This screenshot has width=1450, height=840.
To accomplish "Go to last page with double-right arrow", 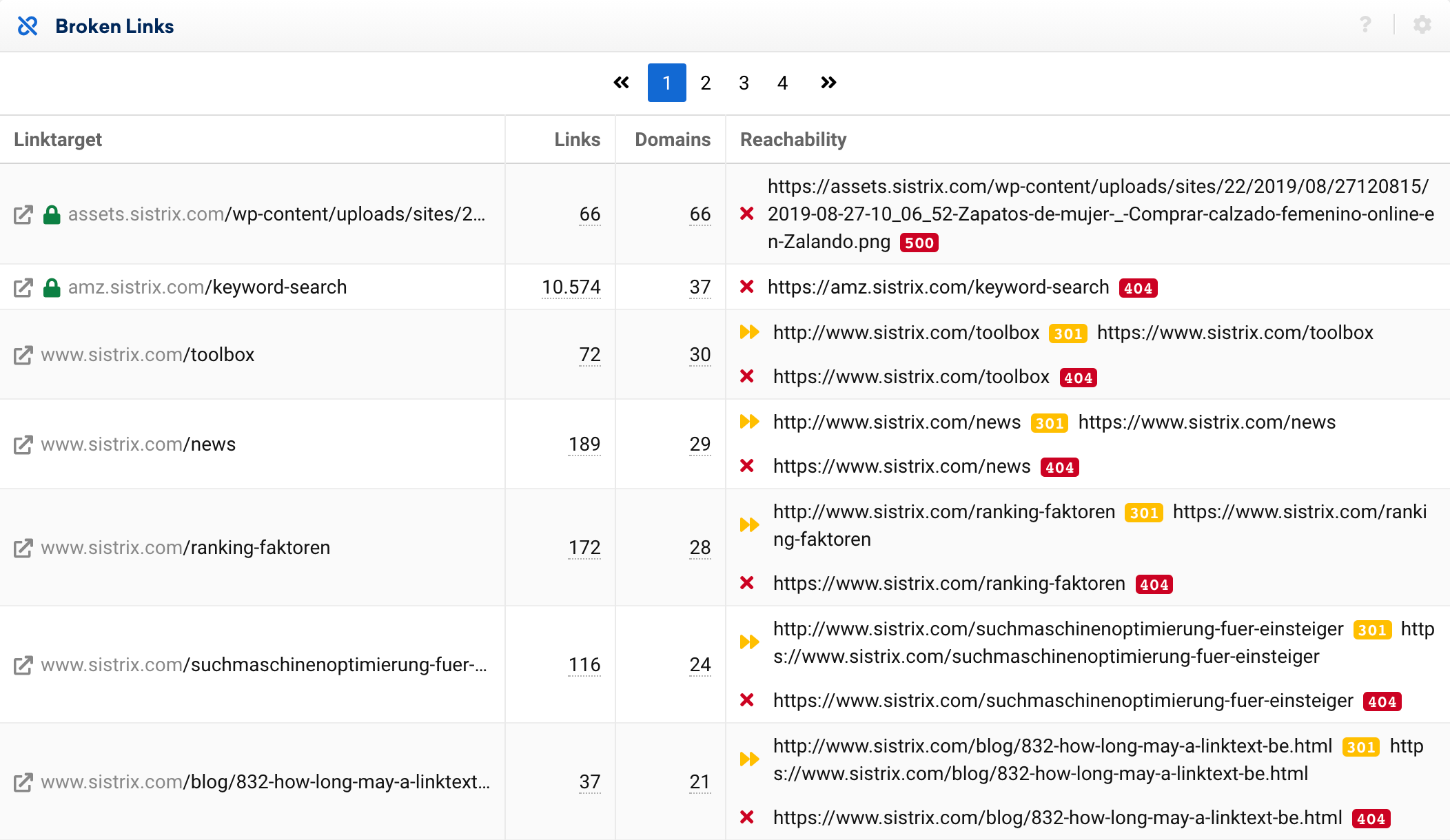I will (828, 83).
